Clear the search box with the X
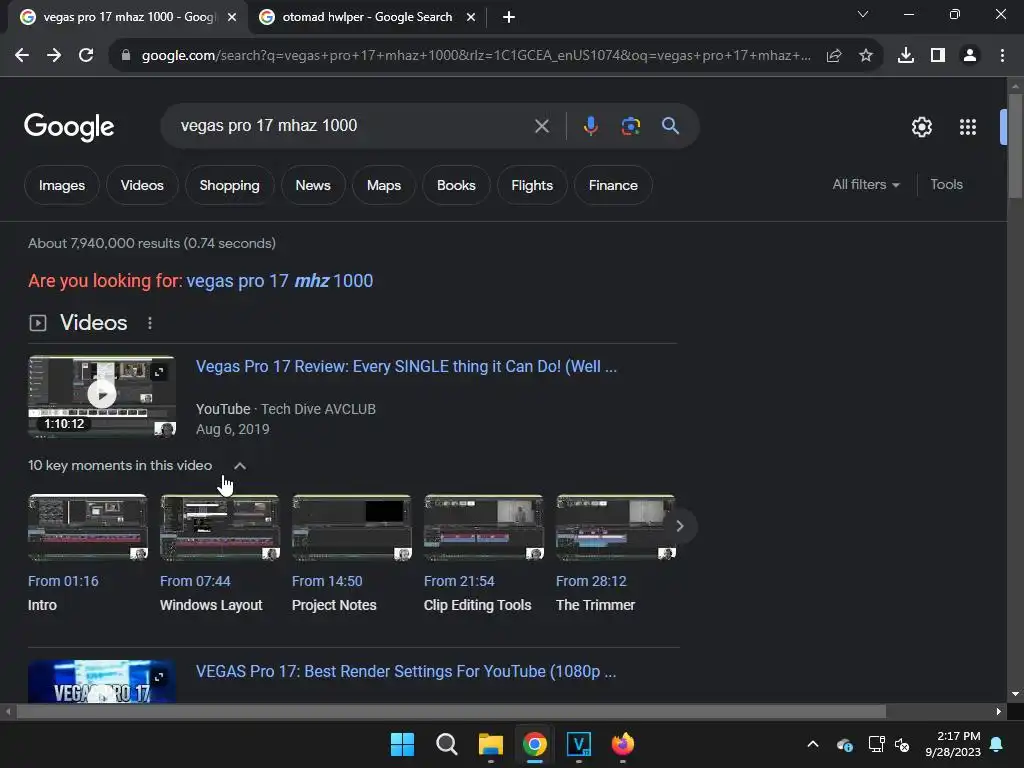Screen dimensions: 1024x768 tap(541, 126)
